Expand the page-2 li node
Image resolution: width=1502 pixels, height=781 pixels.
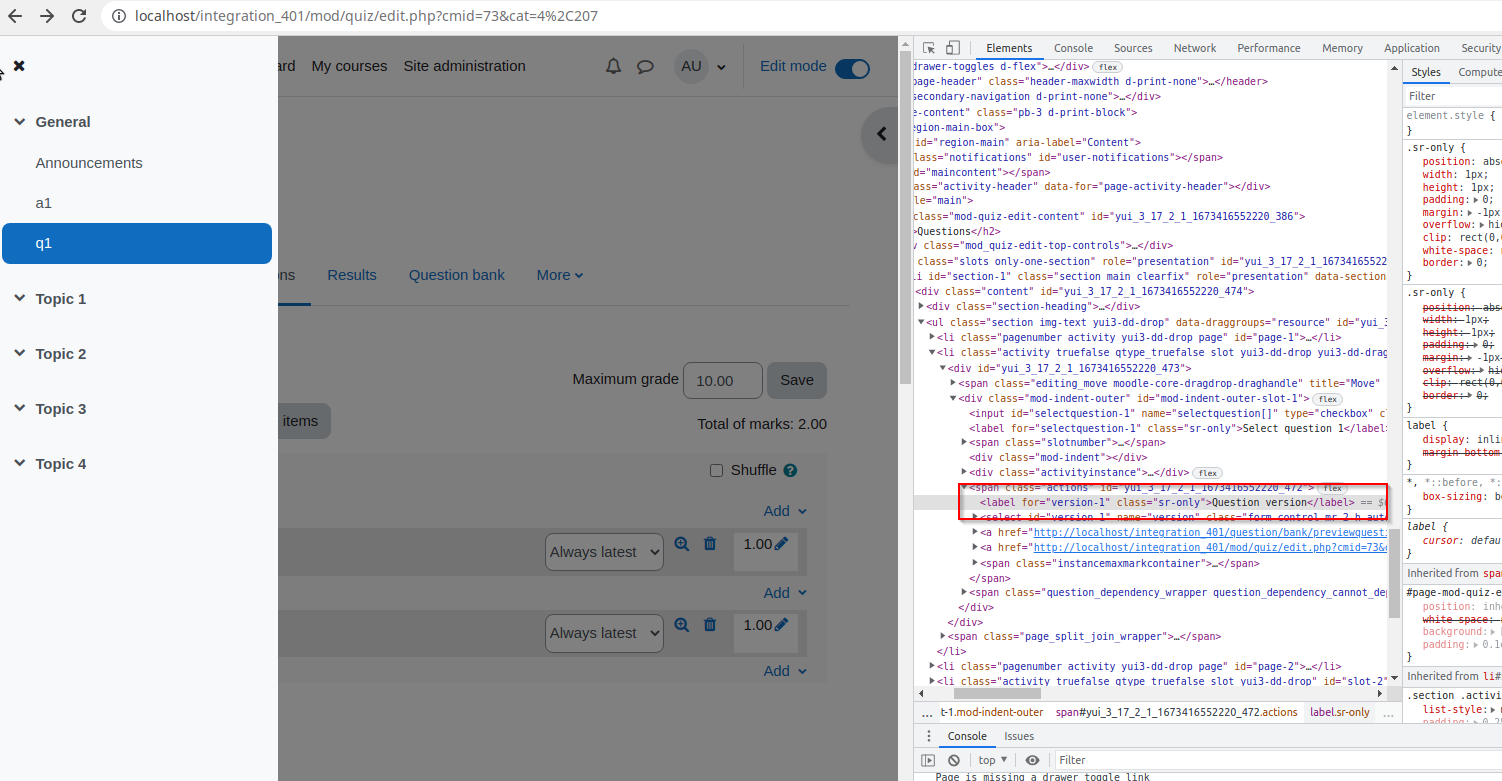coord(933,666)
